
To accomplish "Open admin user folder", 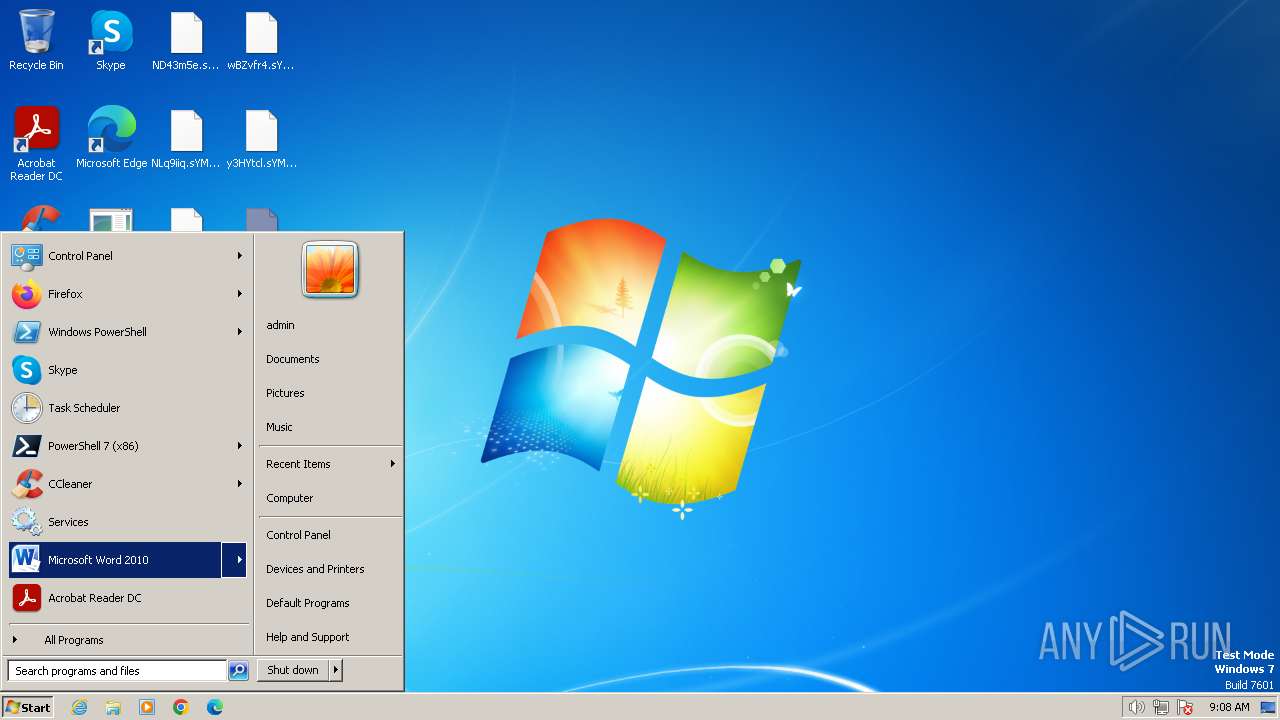I will point(281,325).
